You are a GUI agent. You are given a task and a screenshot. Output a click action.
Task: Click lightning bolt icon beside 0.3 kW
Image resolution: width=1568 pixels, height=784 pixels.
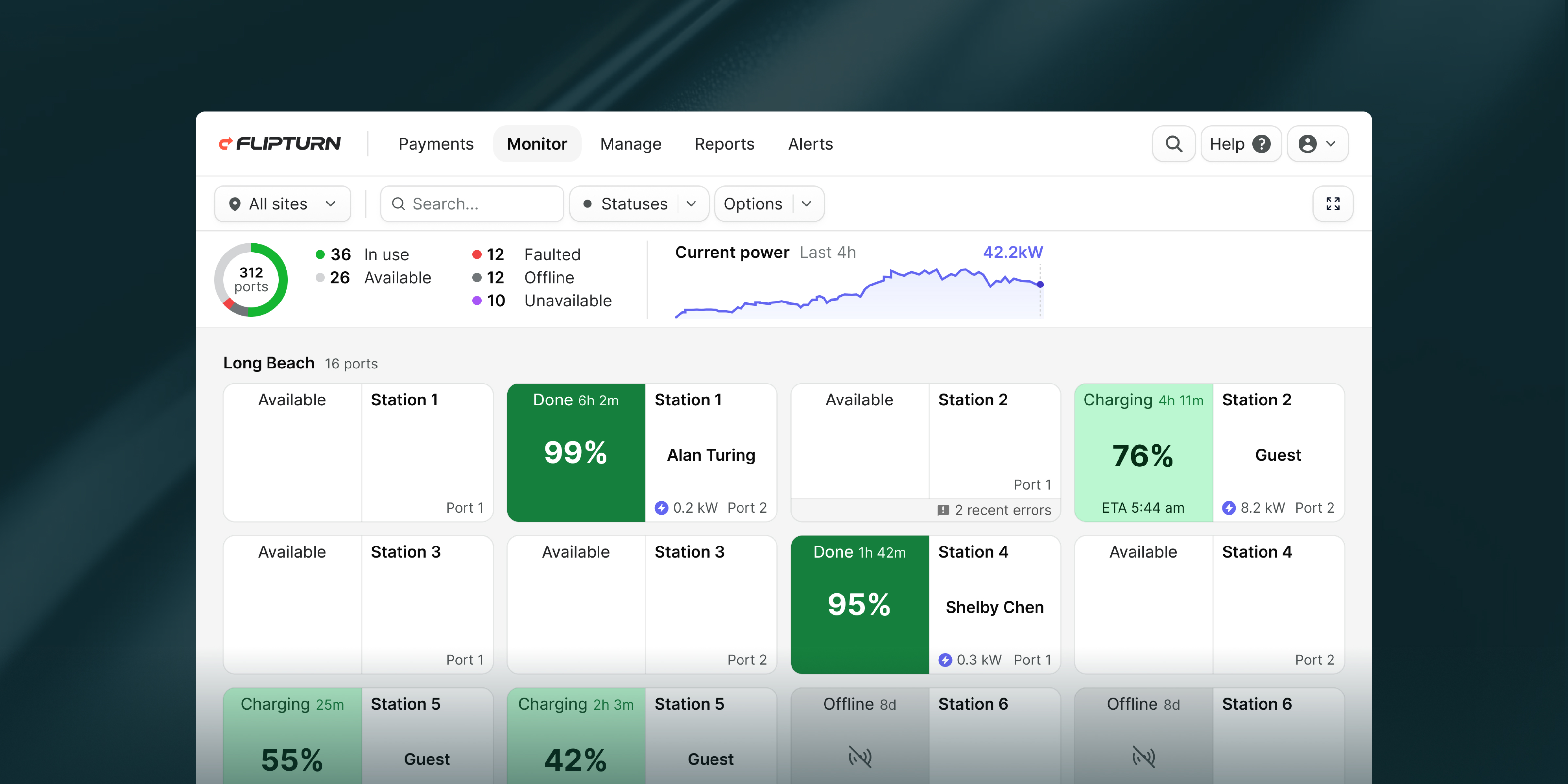(945, 660)
